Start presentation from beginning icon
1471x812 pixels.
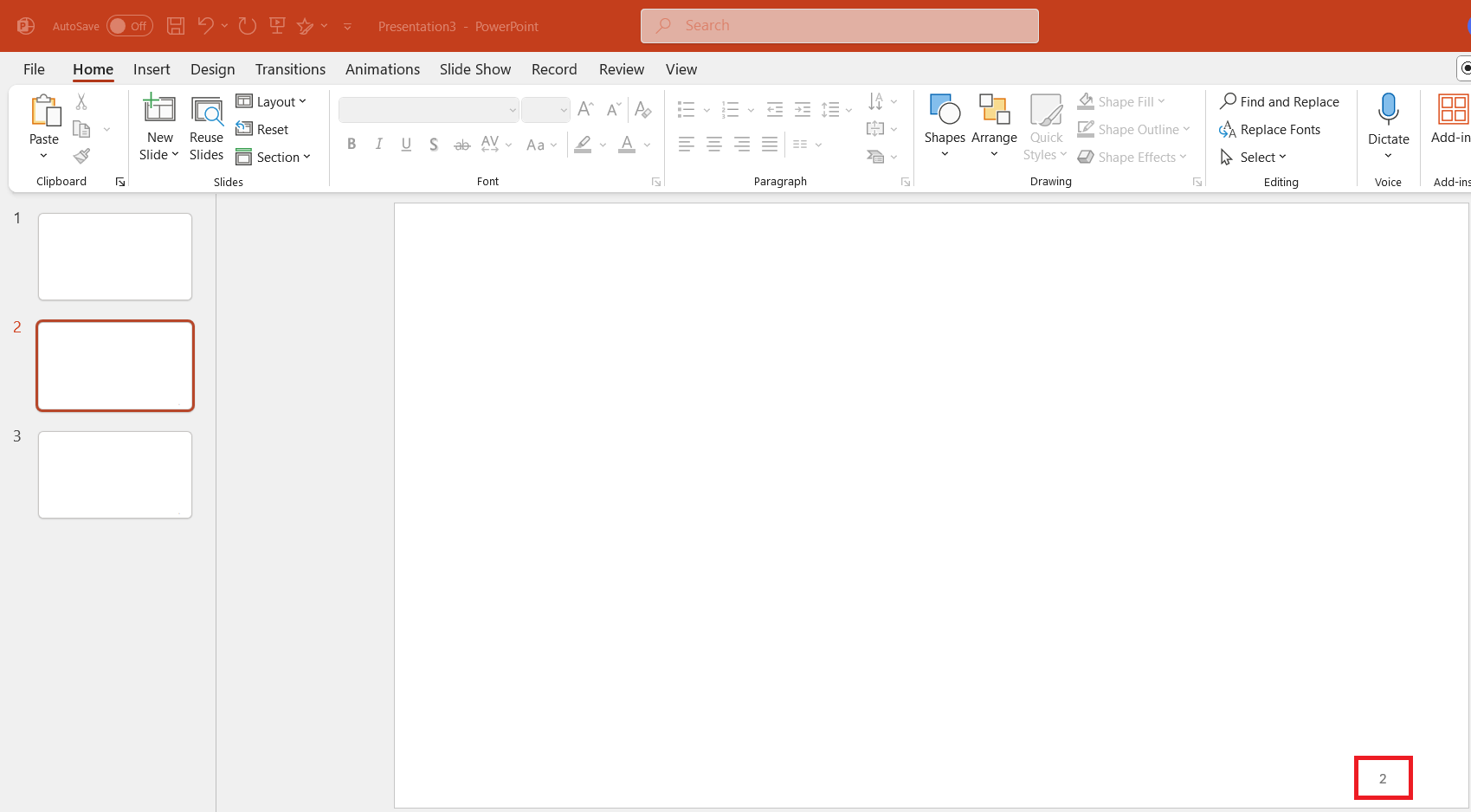[x=277, y=26]
